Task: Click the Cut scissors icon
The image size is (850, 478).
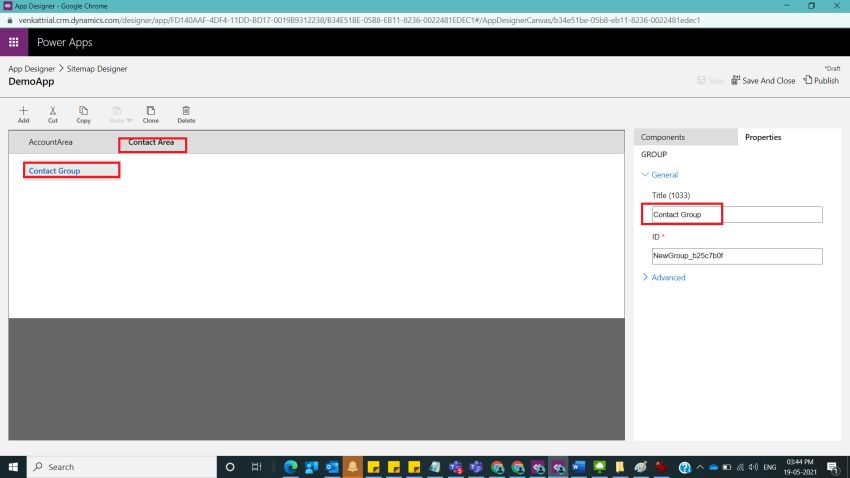Action: [x=53, y=110]
